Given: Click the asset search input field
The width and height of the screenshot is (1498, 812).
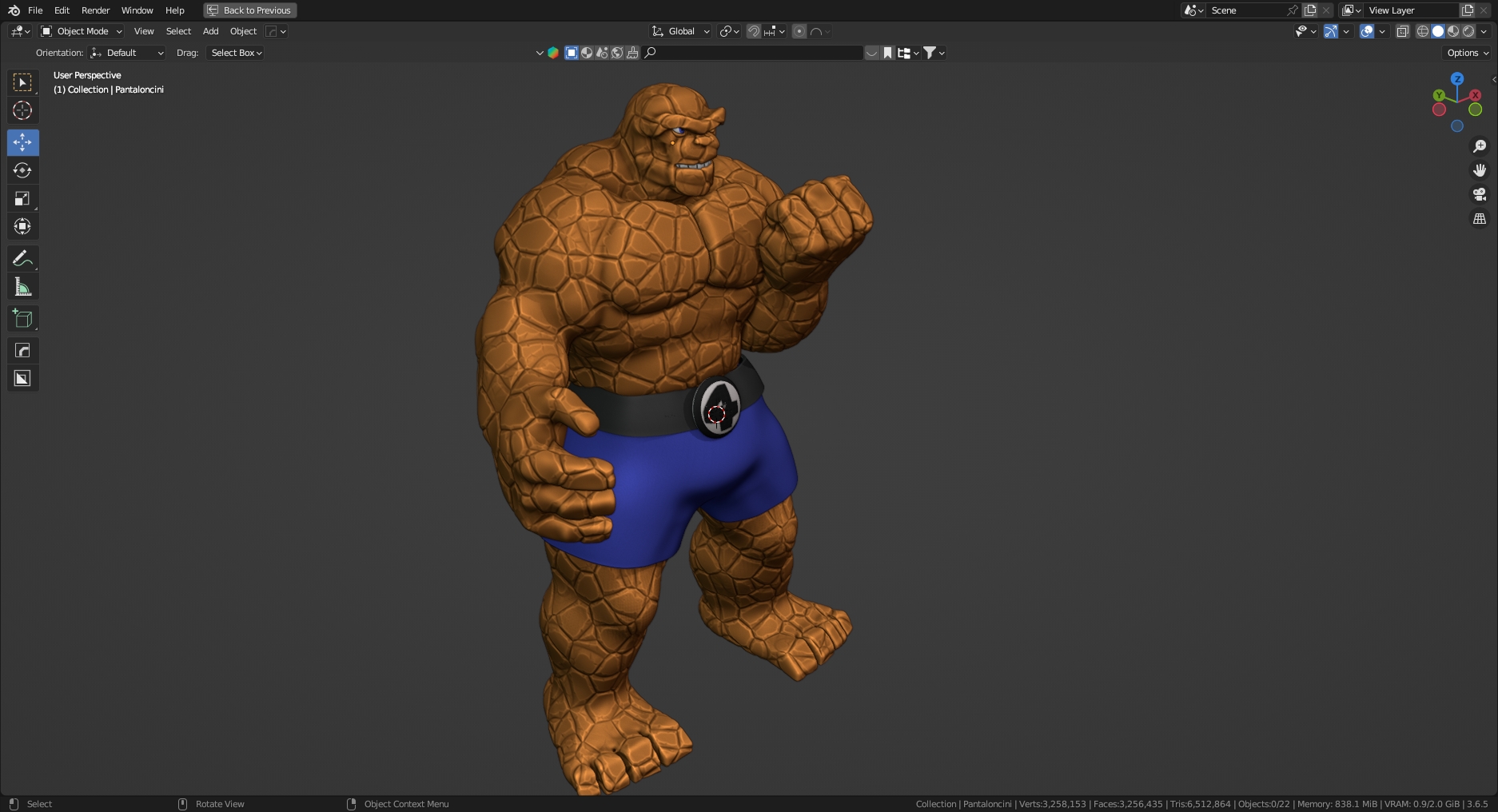Looking at the screenshot, I should click(753, 53).
